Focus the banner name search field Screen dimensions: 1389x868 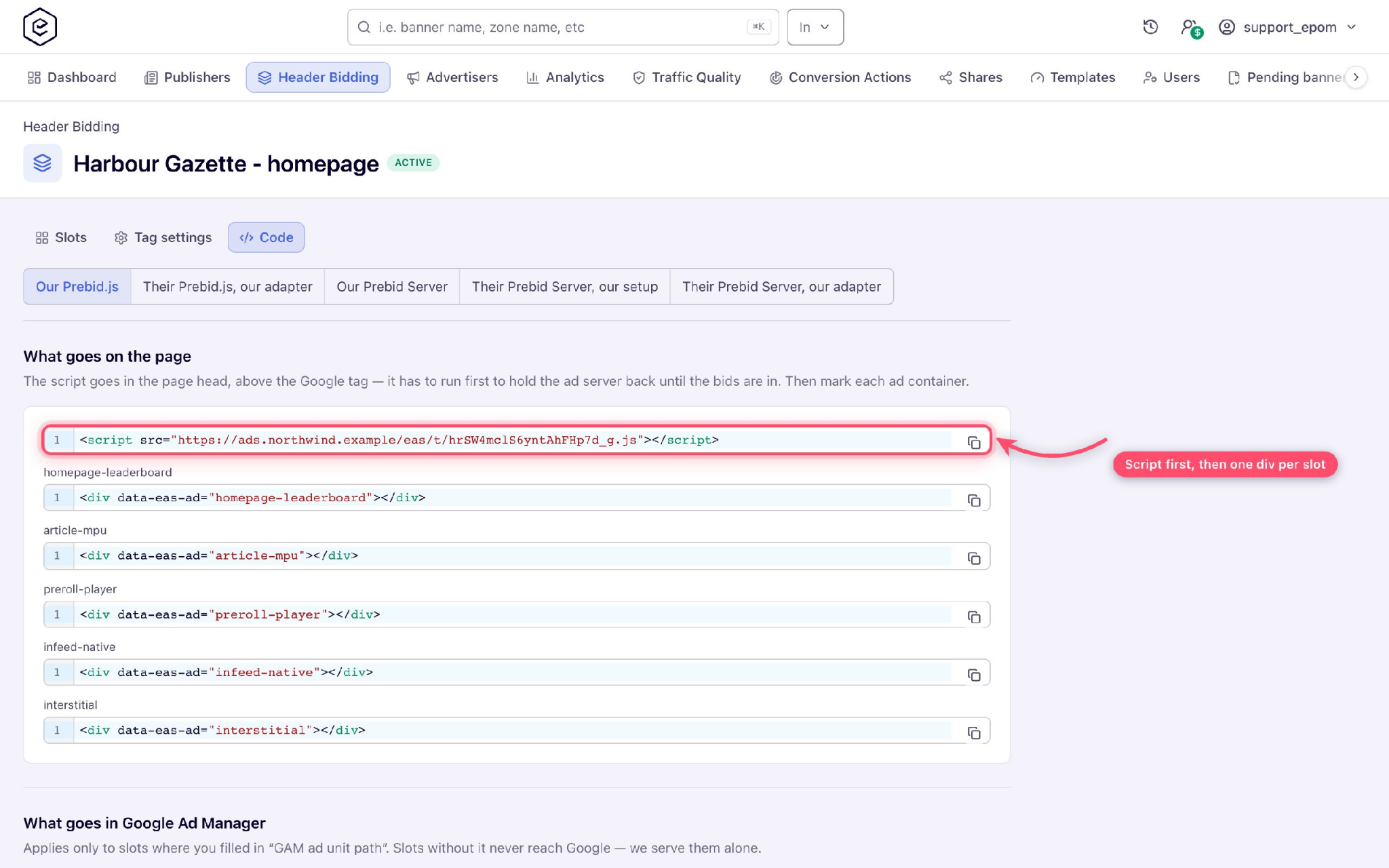563,27
